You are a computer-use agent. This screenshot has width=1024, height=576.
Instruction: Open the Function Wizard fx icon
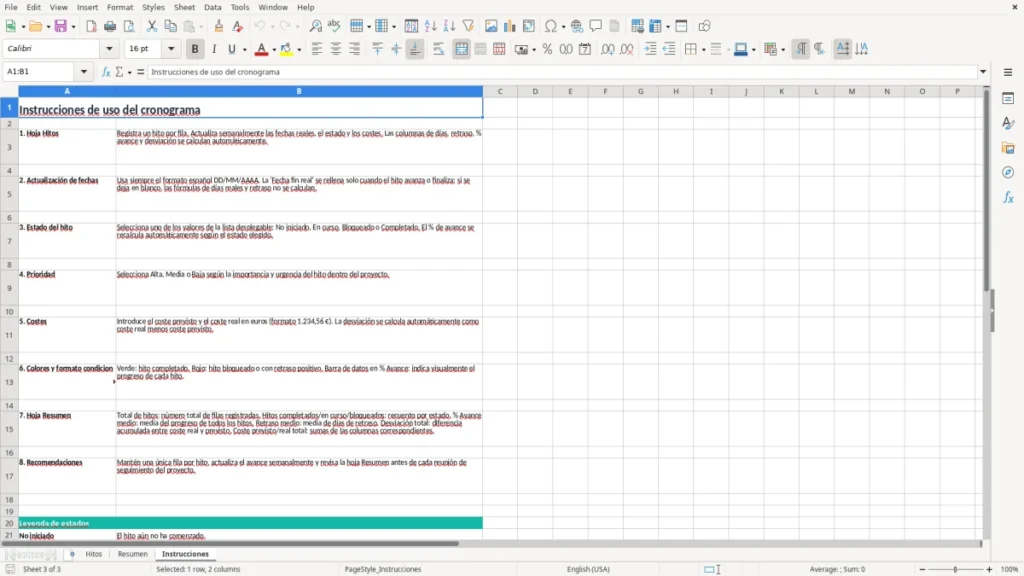[x=106, y=72]
